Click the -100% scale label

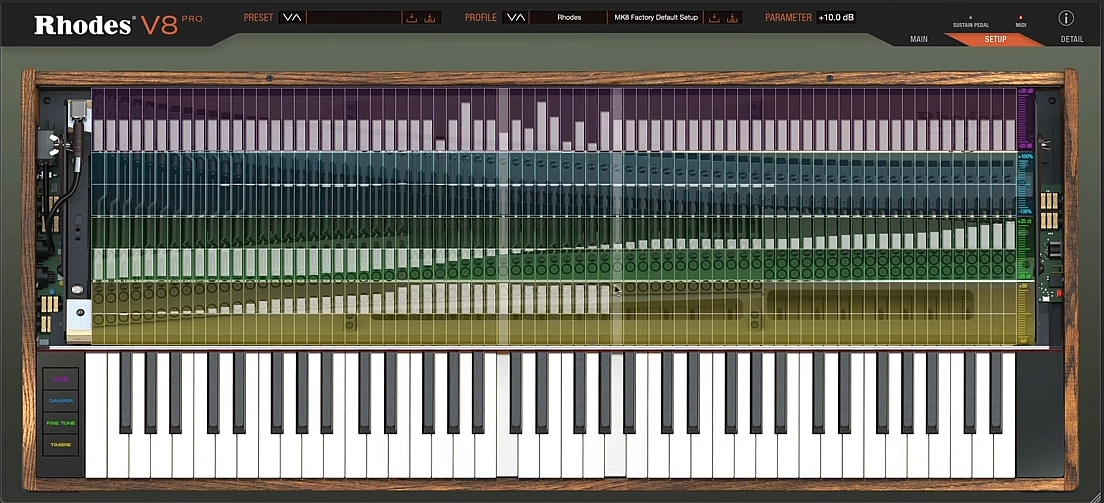[1026, 211]
